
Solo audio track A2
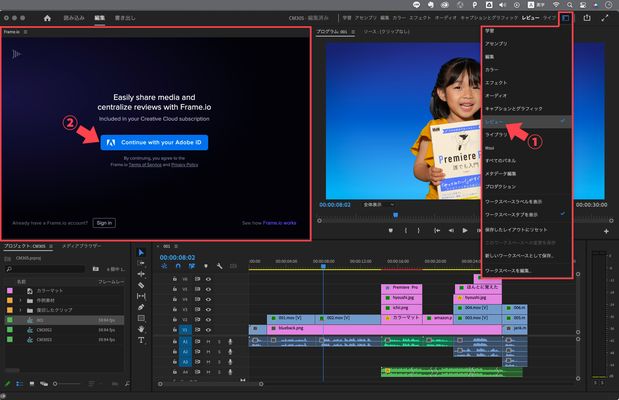point(219,351)
